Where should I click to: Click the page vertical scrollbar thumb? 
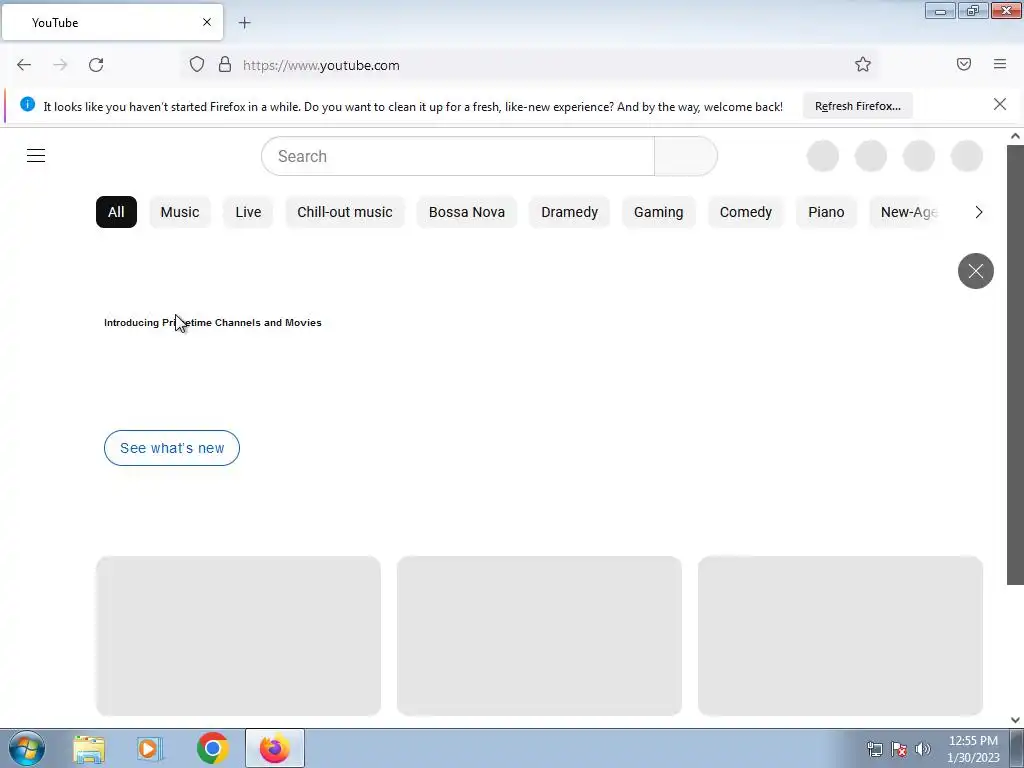[x=1015, y=364]
